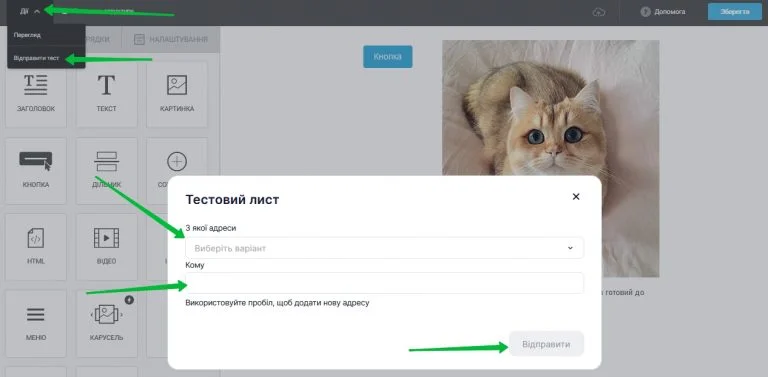
Task: Select the Картинка image block icon
Action: coord(177,85)
